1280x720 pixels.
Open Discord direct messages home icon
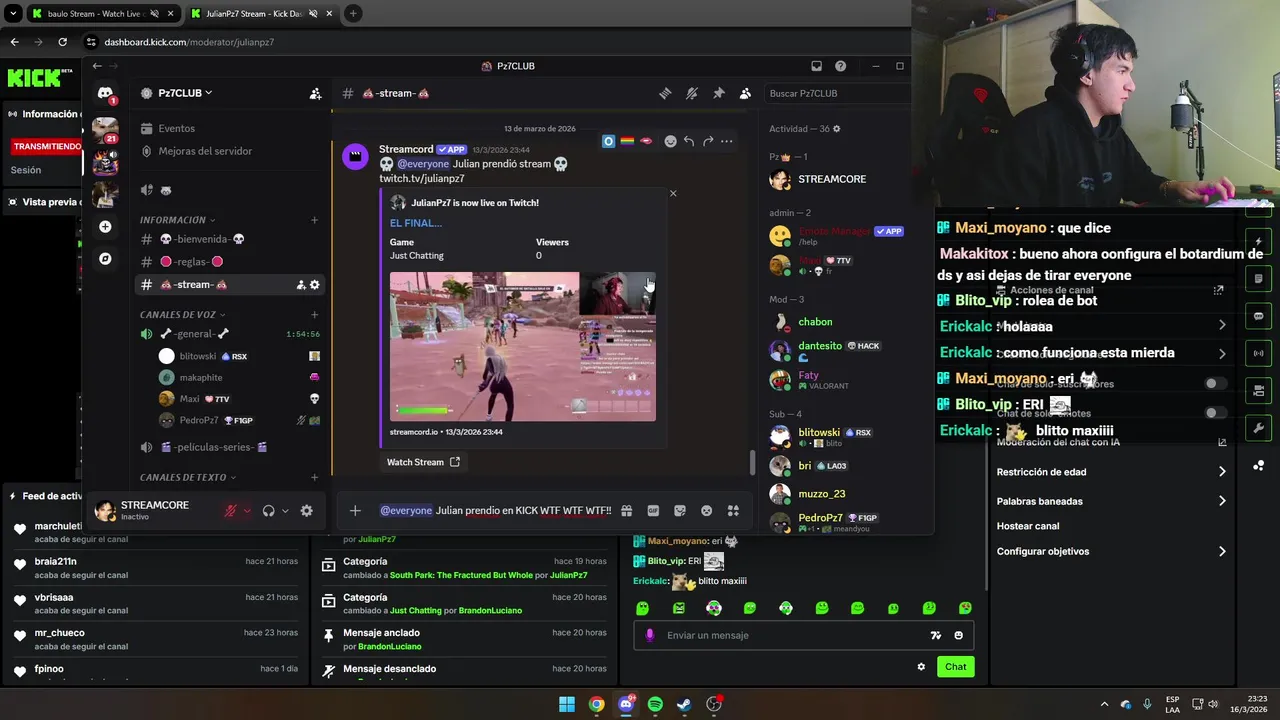pyautogui.click(x=105, y=93)
